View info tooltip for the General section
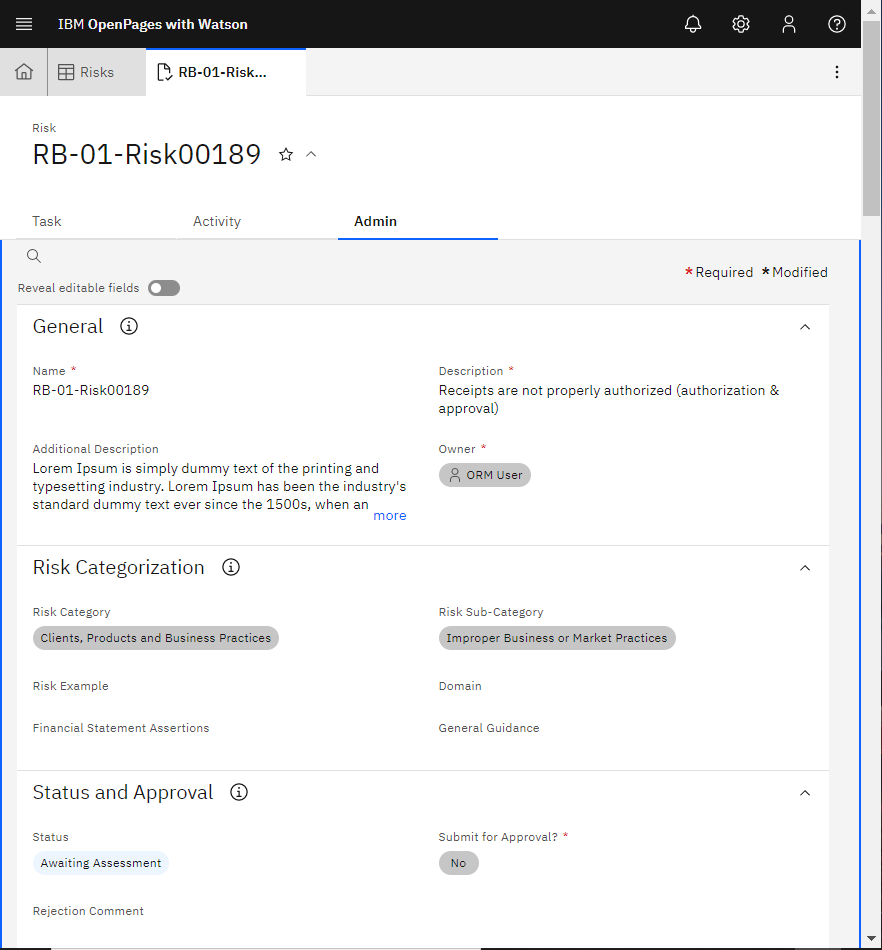This screenshot has height=950, width=882. 128,325
